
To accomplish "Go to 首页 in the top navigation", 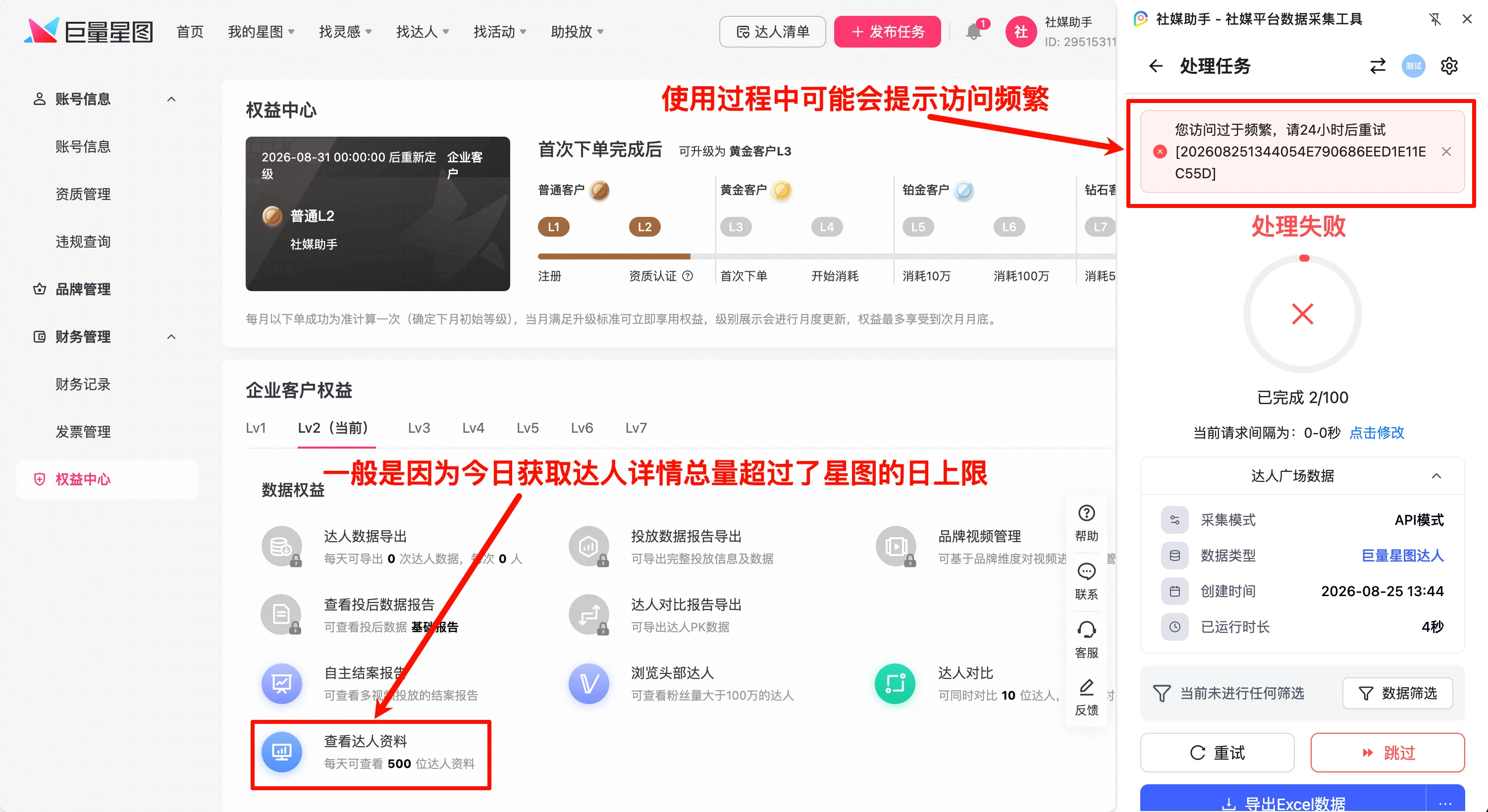I will click(190, 32).
